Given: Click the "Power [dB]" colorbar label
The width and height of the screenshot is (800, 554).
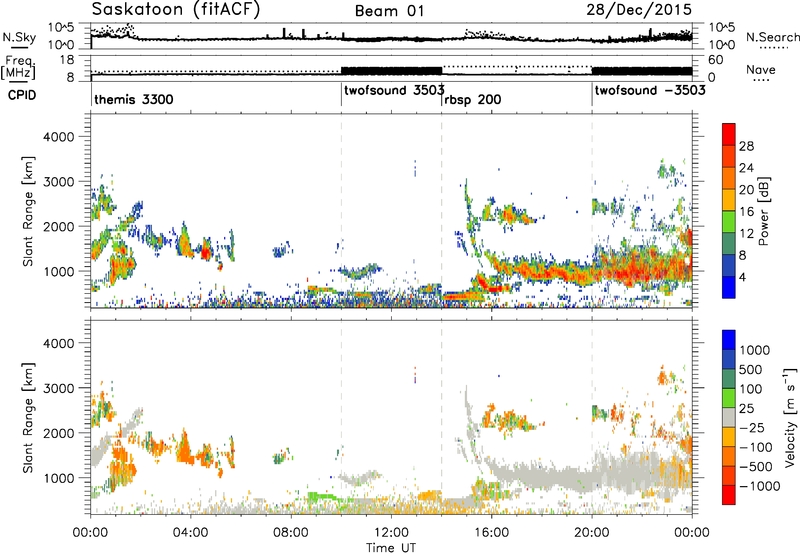Looking at the screenshot, I should 763,211.
